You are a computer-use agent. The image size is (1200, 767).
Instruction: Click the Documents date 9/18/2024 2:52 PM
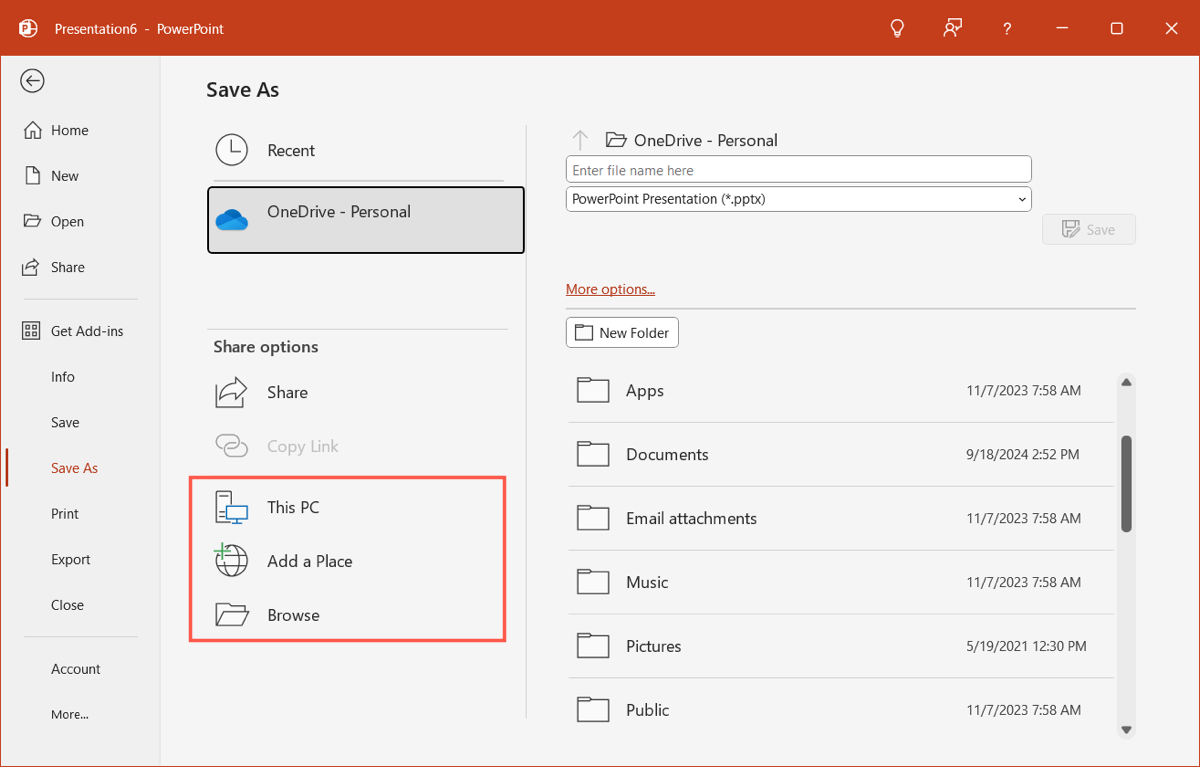click(x=1023, y=455)
